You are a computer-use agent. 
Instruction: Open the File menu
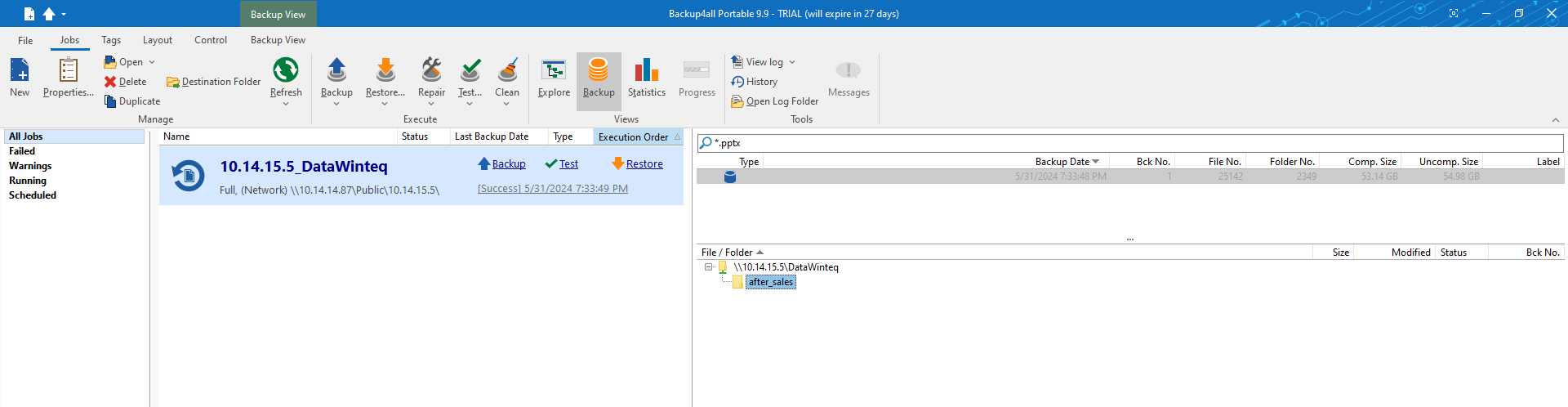click(x=25, y=40)
